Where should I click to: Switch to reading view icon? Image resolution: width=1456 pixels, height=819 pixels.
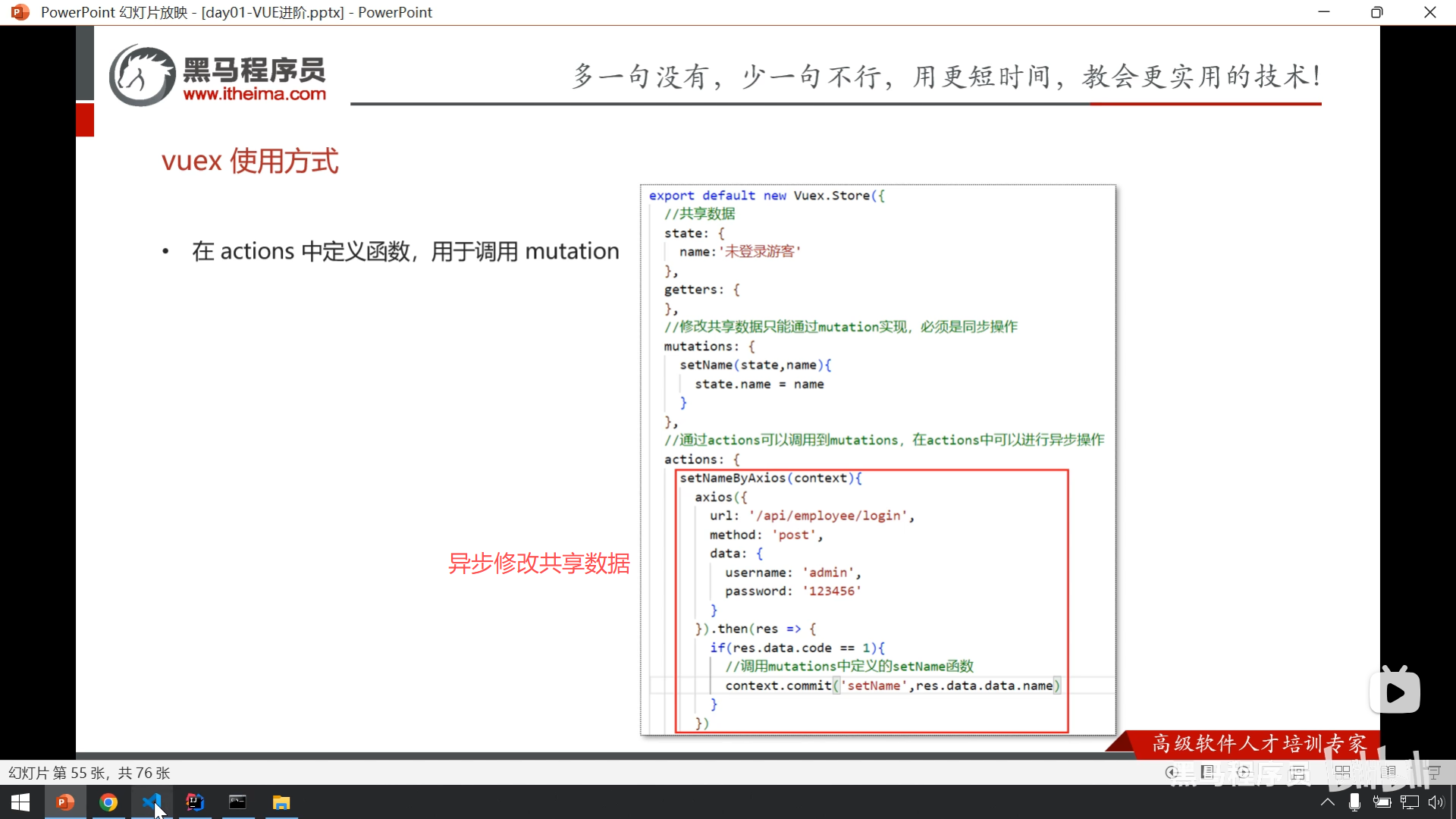tap(1388, 772)
